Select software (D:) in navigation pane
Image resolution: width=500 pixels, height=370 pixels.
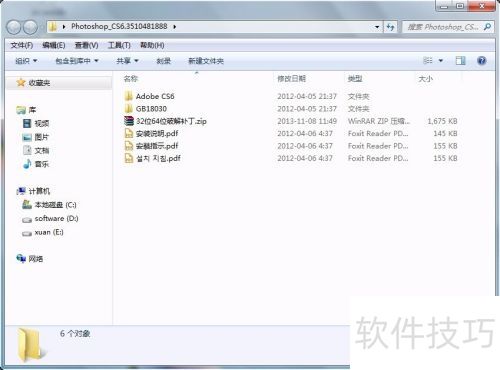point(56,218)
